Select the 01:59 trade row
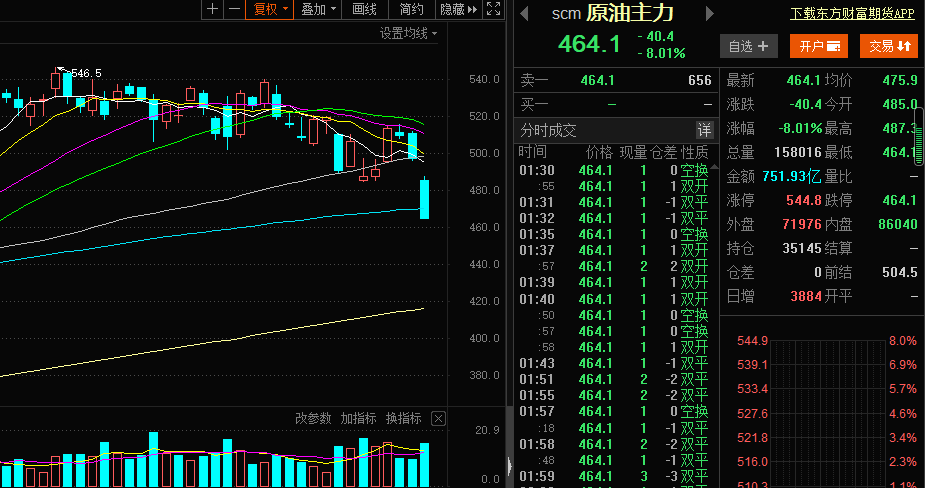The height and width of the screenshot is (488, 925). (x=614, y=476)
